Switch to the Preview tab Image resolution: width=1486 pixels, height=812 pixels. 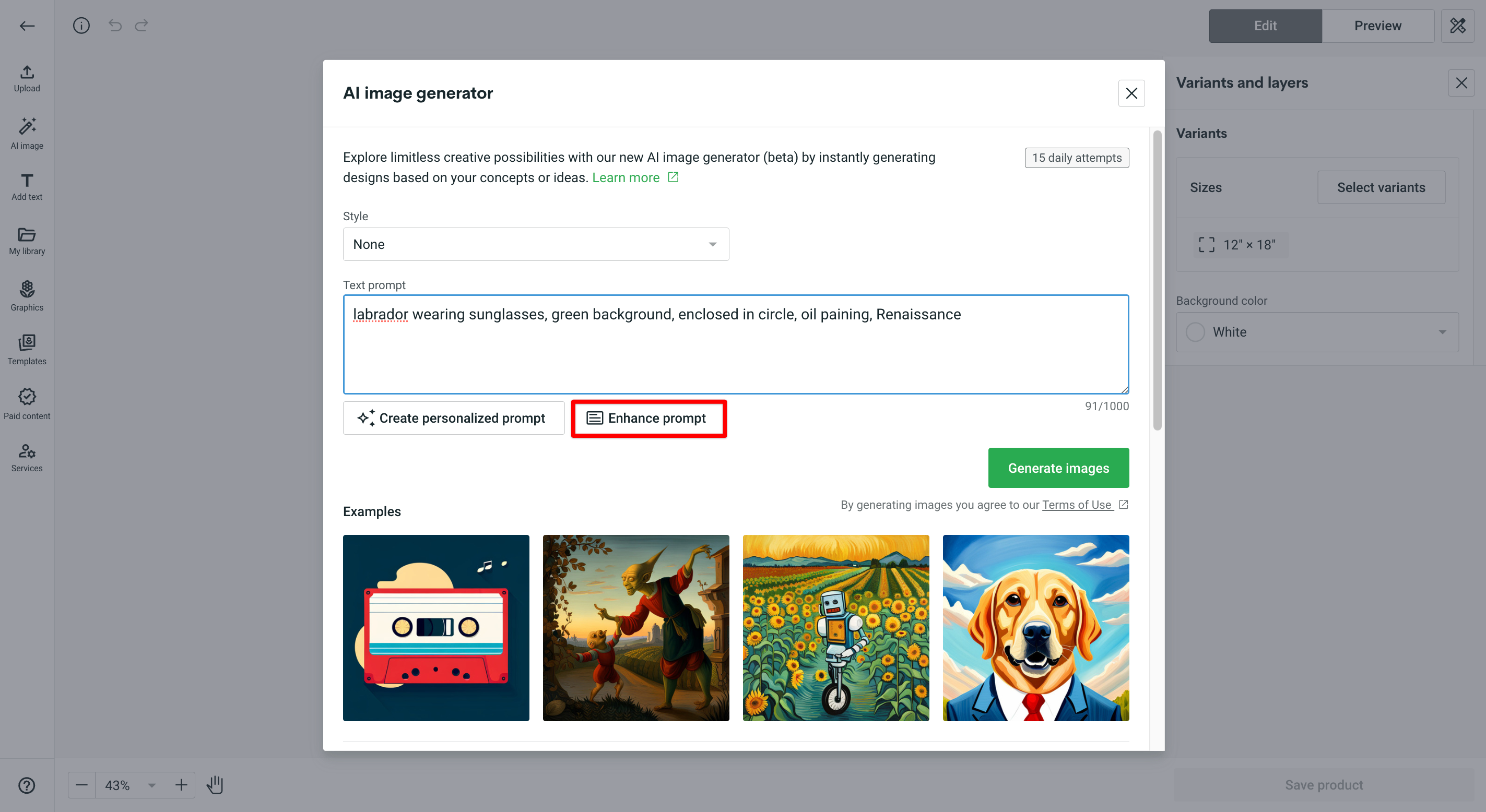coord(1377,26)
